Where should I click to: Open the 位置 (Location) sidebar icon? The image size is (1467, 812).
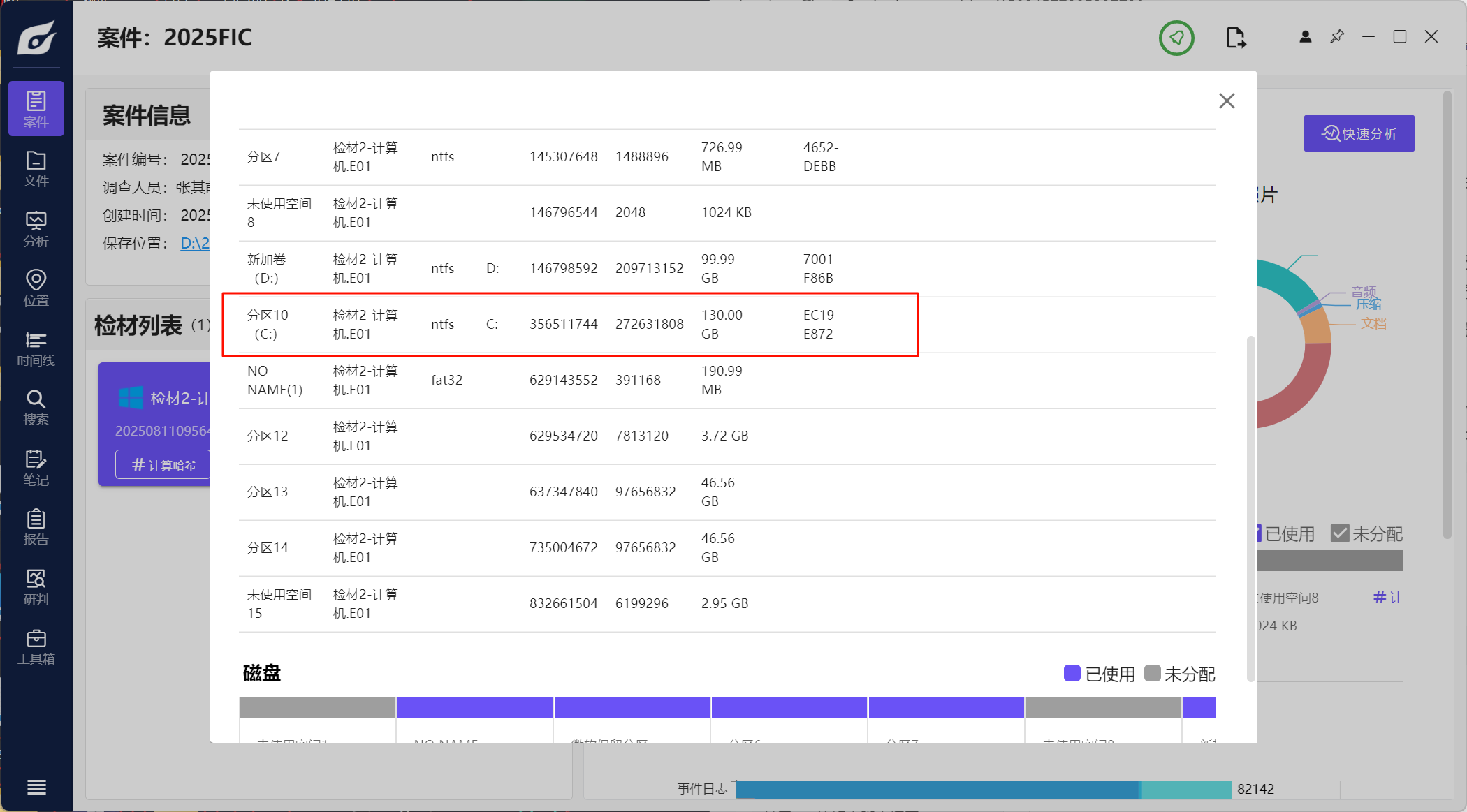click(x=36, y=288)
